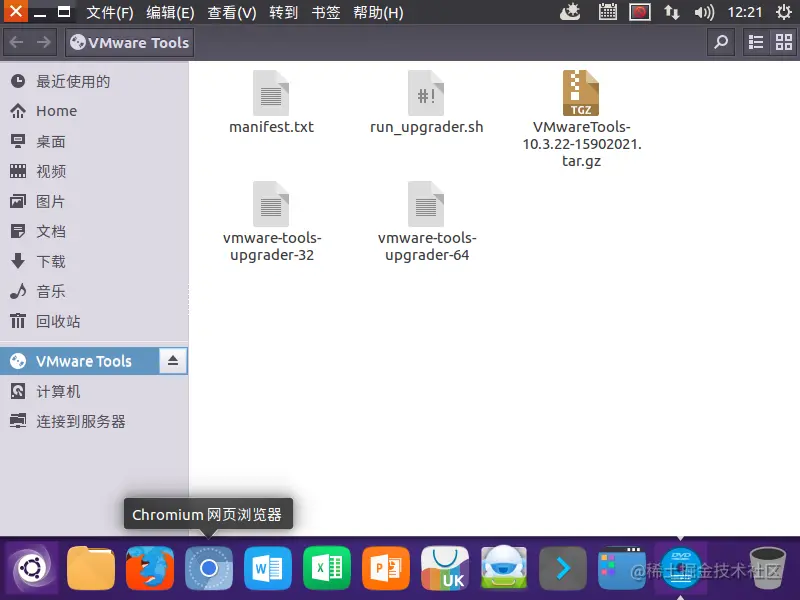Select the vmware-tools-upgrader-64 file icon
Screen dimensions: 800x600
point(426,204)
